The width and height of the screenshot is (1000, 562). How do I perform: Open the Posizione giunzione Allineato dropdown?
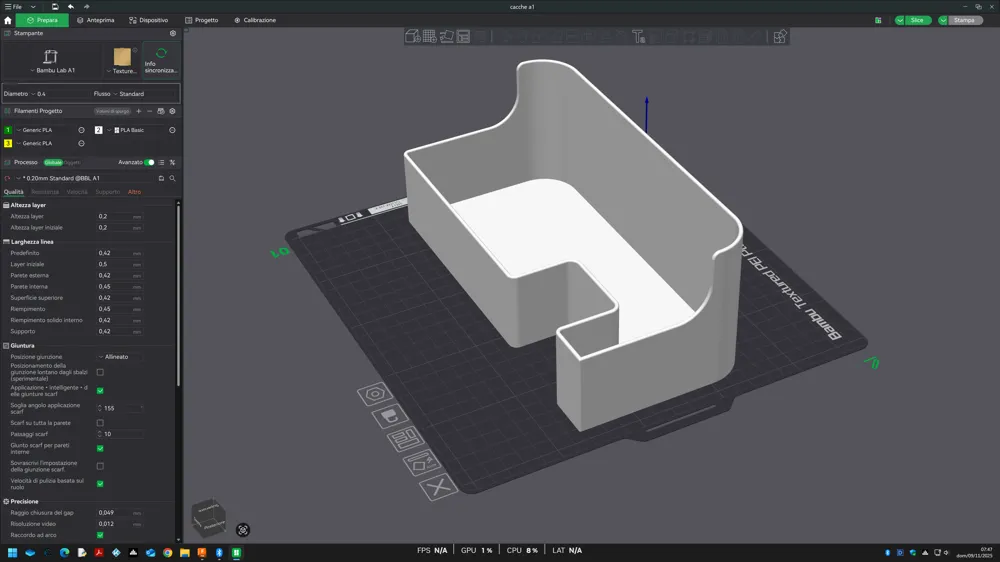(120, 357)
